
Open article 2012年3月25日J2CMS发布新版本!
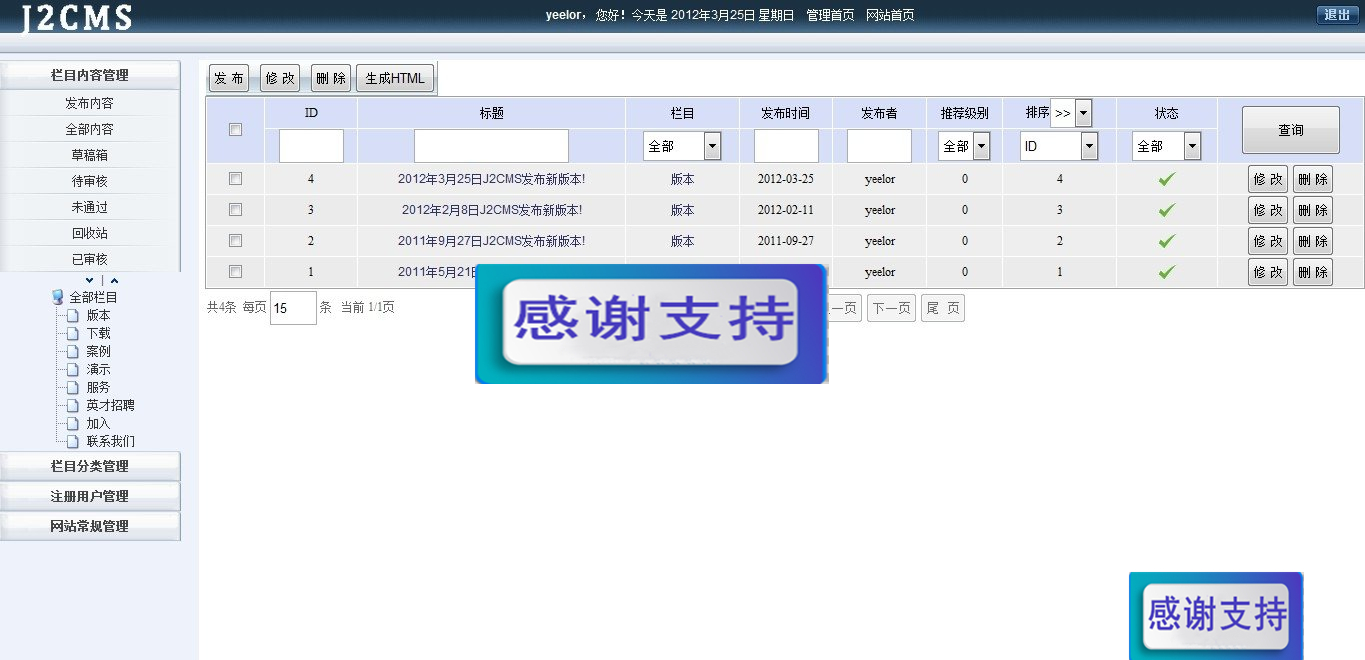(x=491, y=179)
